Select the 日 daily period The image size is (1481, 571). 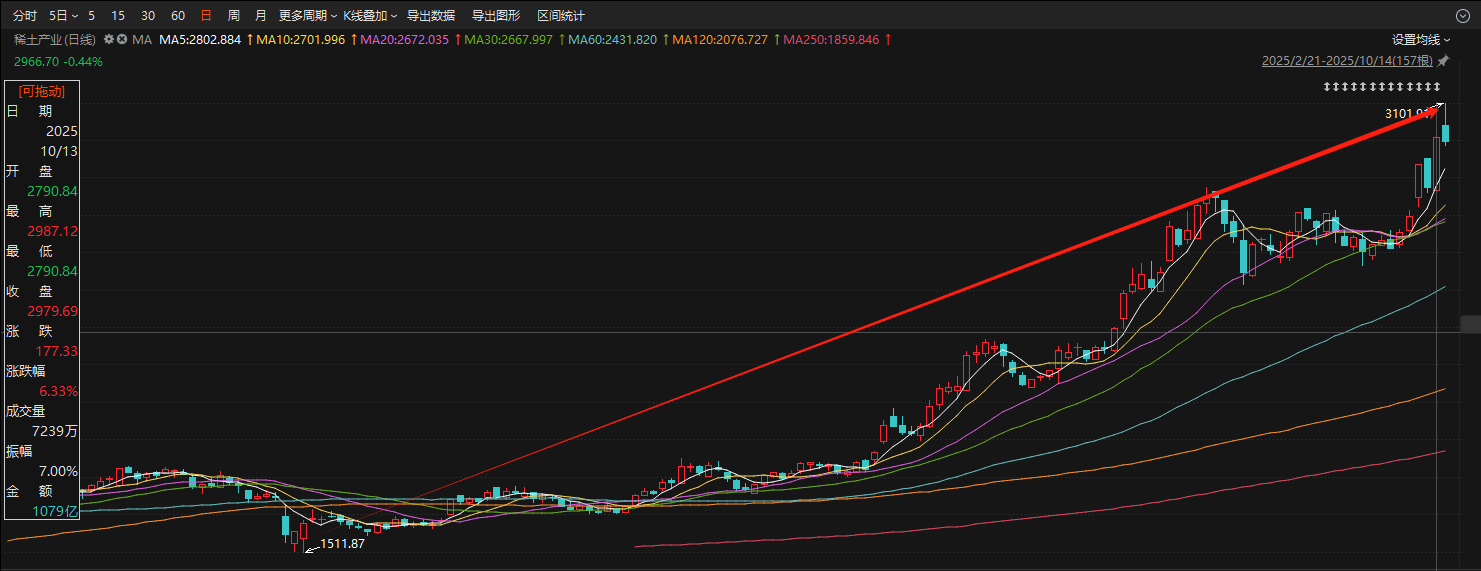click(206, 16)
